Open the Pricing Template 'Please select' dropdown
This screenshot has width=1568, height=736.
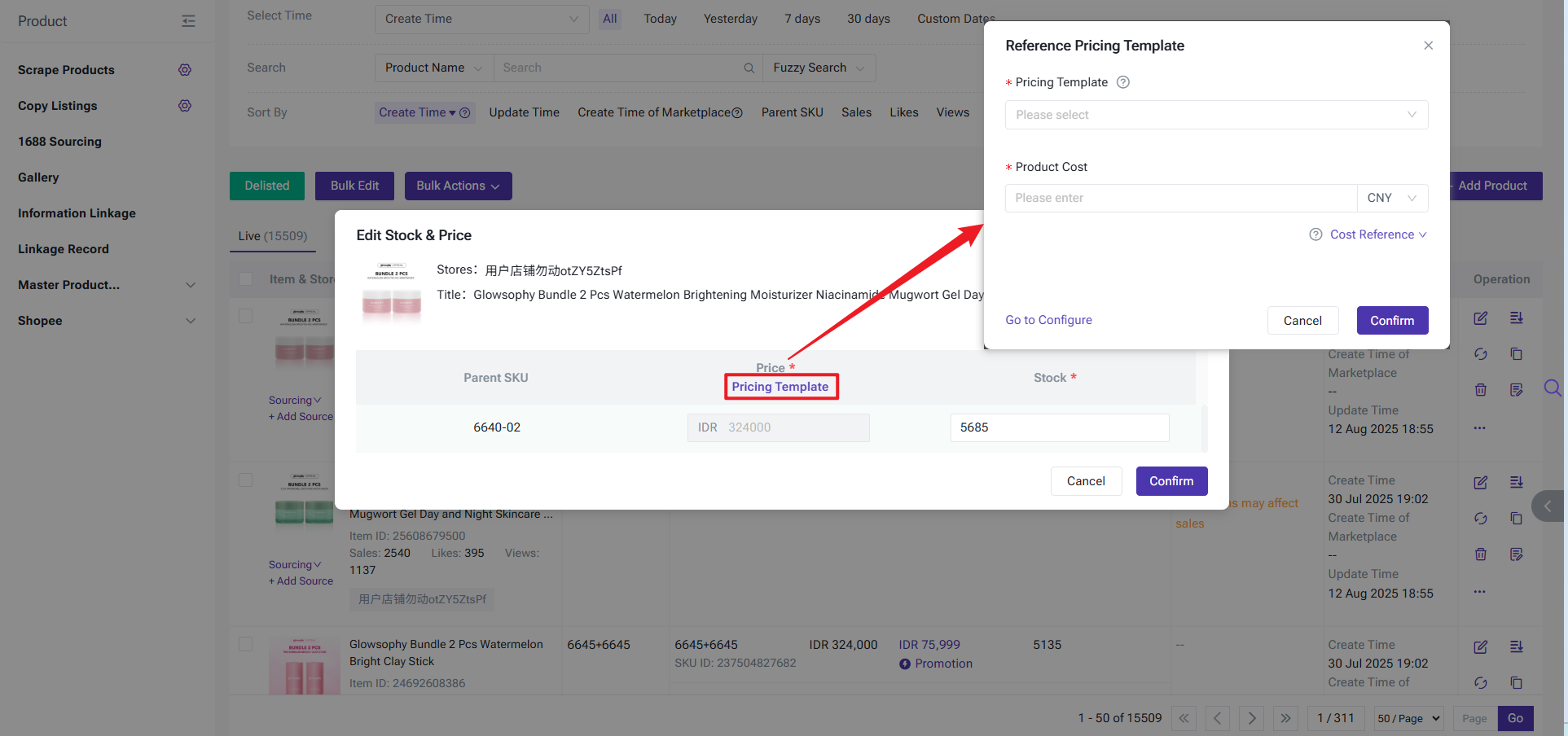click(x=1215, y=115)
